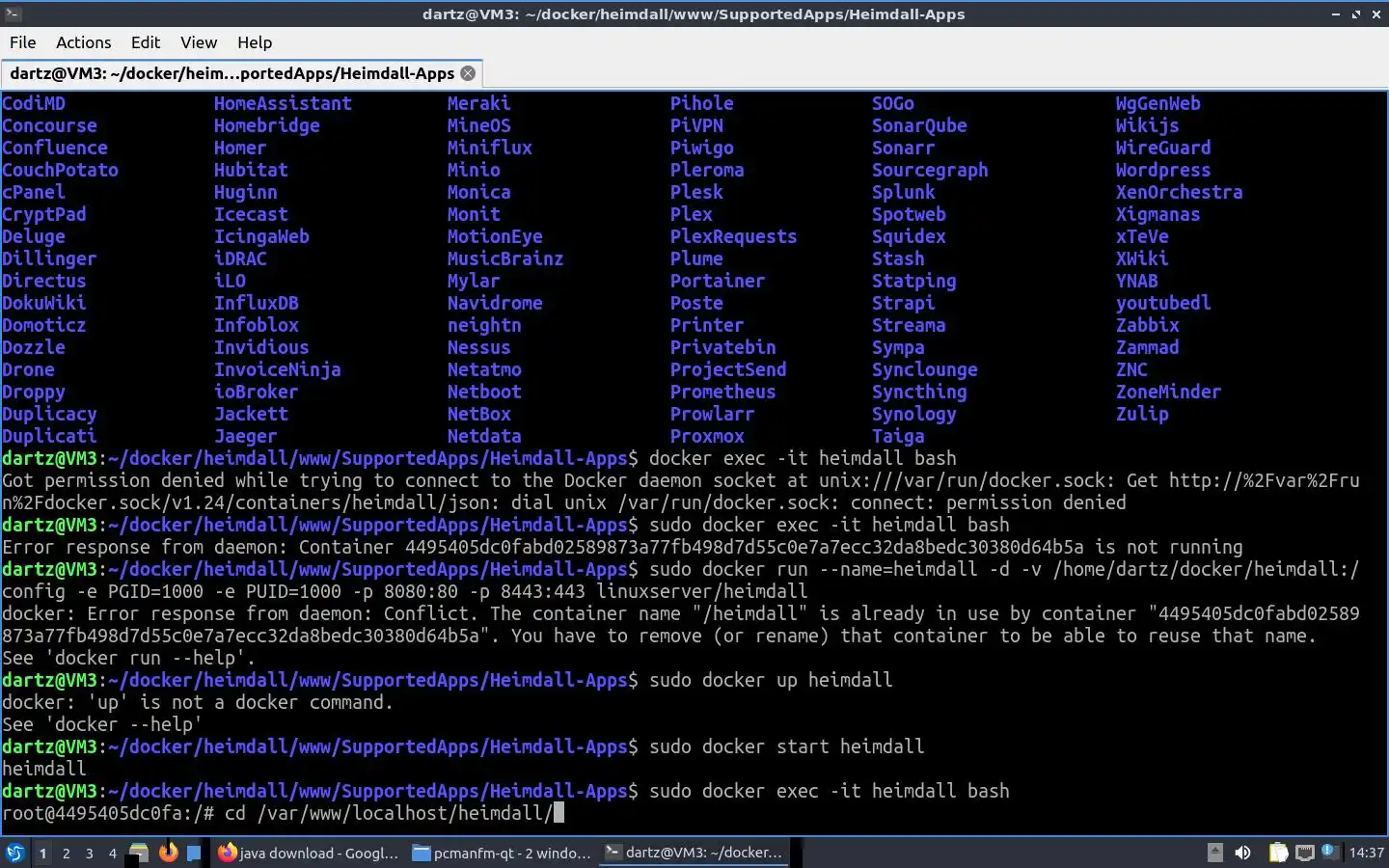Image resolution: width=1389 pixels, height=868 pixels.
Task: Open the Edit menu
Action: (x=146, y=42)
